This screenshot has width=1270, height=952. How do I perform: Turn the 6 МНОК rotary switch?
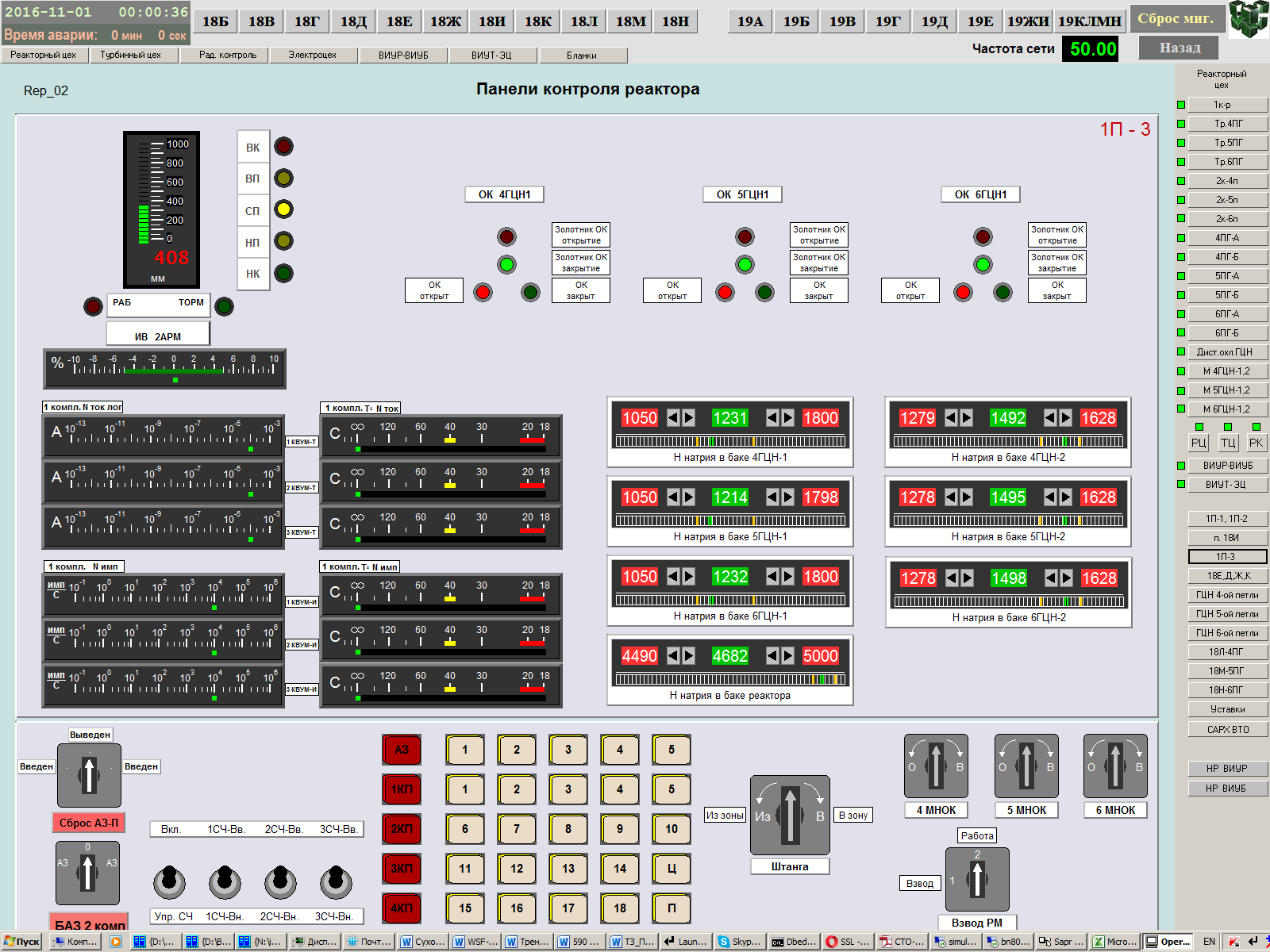point(1115,766)
